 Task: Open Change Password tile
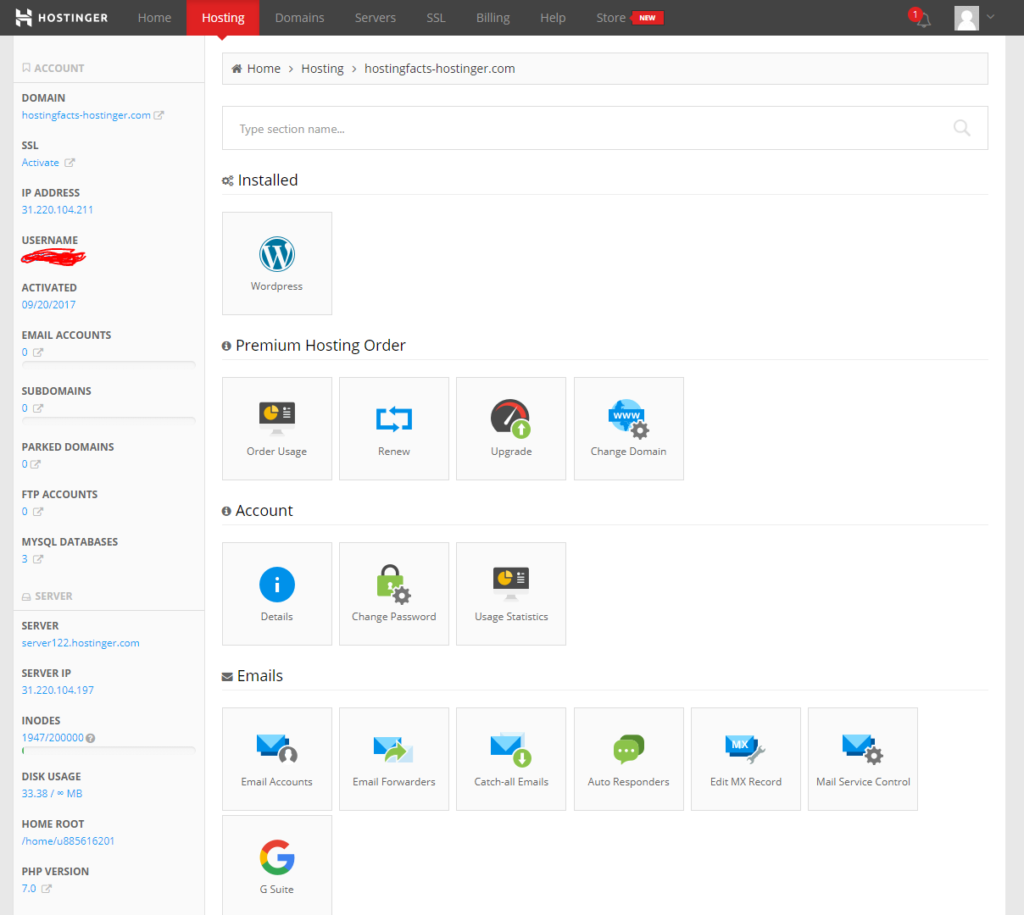394,594
